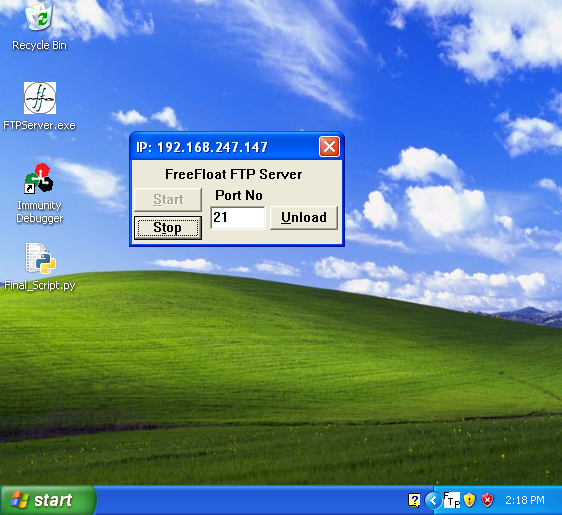Click the question-mark tray icon

tap(414, 500)
